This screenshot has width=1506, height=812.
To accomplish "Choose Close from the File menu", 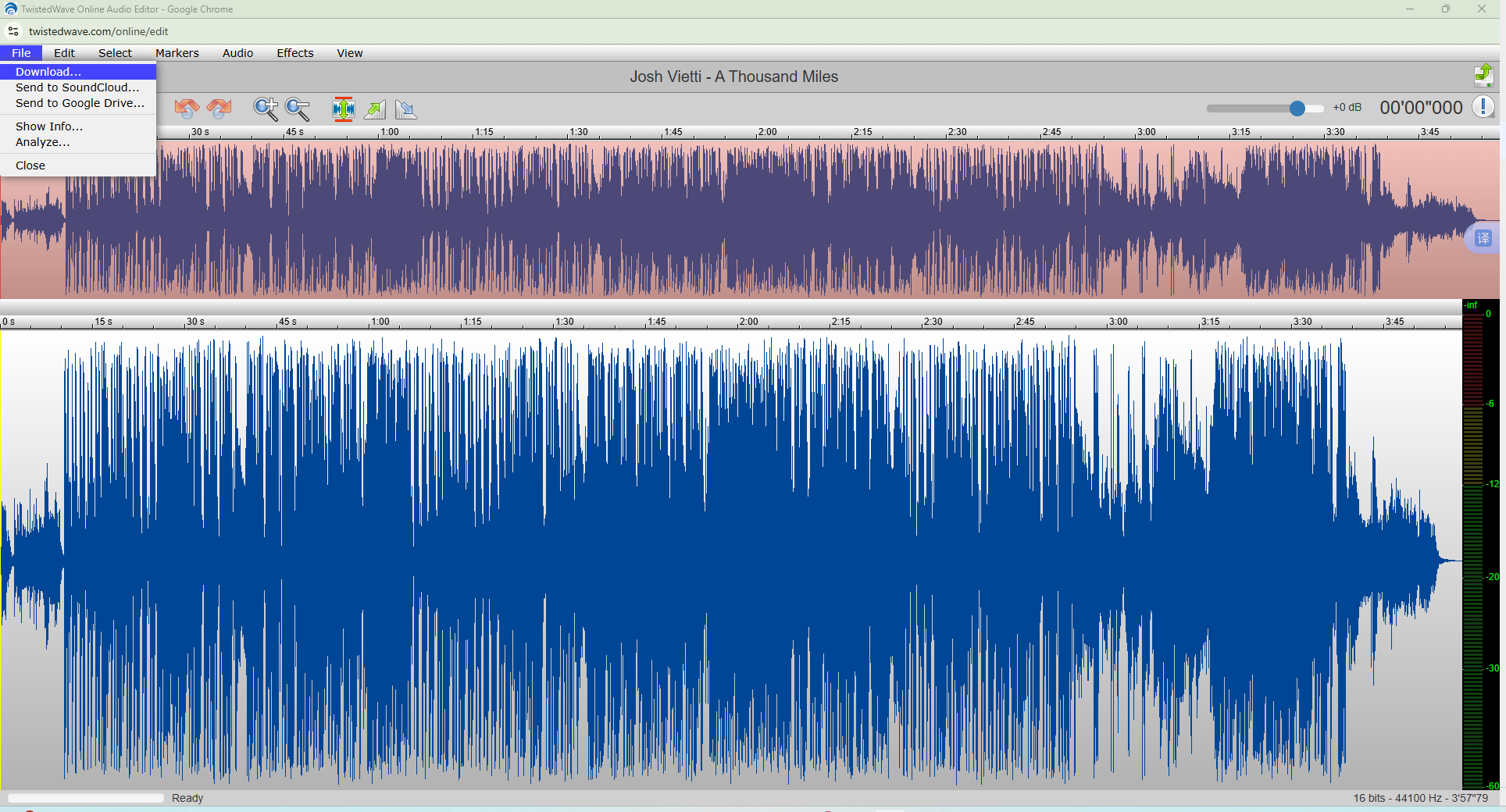I will [78, 166].
